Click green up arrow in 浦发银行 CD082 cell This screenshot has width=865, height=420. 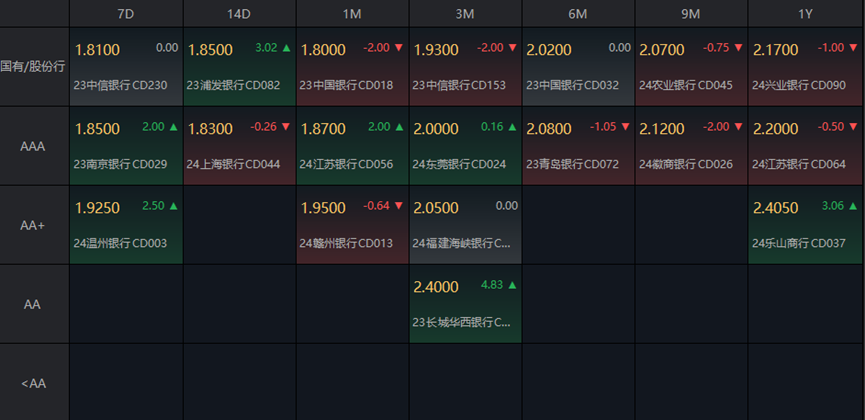point(288,47)
